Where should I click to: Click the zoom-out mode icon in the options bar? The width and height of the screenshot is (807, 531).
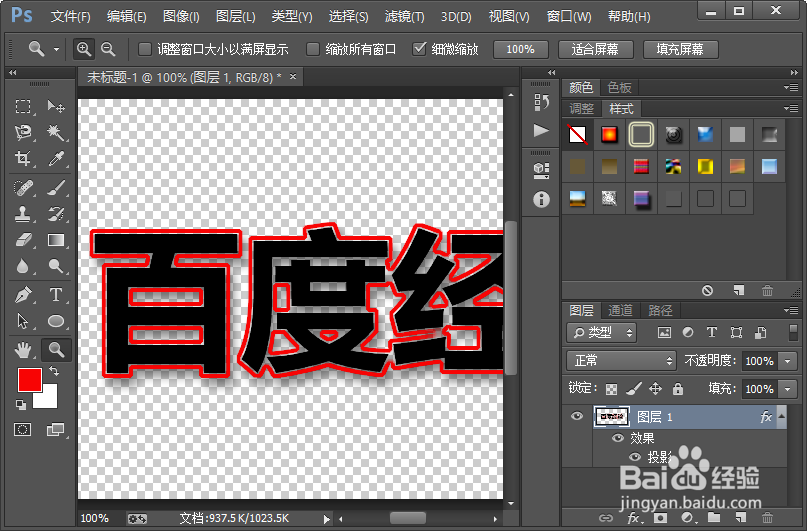point(108,49)
